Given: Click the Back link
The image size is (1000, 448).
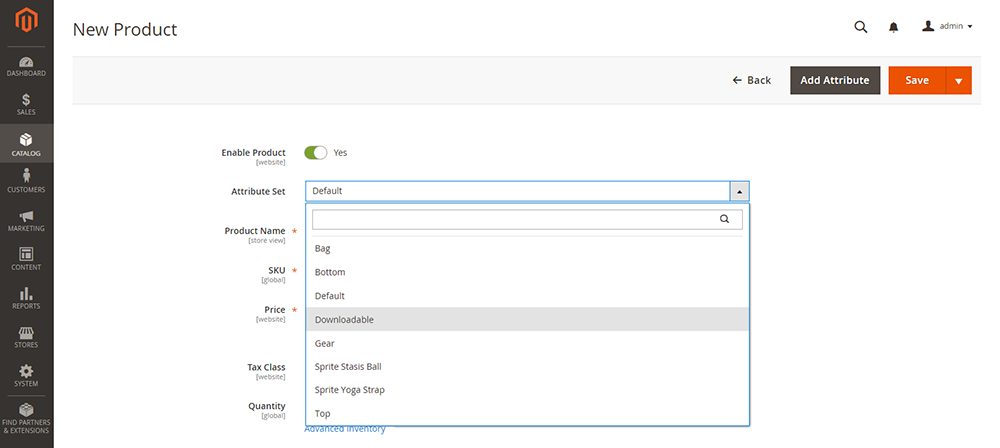Looking at the screenshot, I should (x=752, y=81).
